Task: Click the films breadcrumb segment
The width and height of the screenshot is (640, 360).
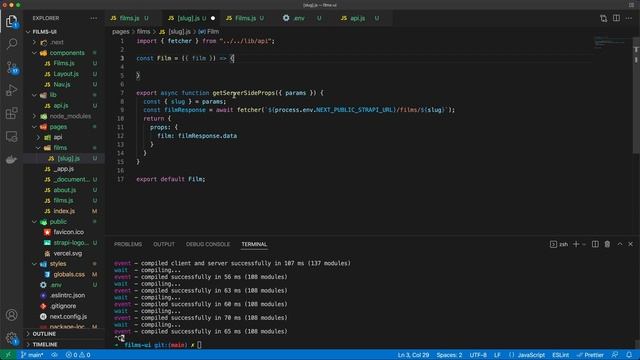Action: [x=143, y=31]
